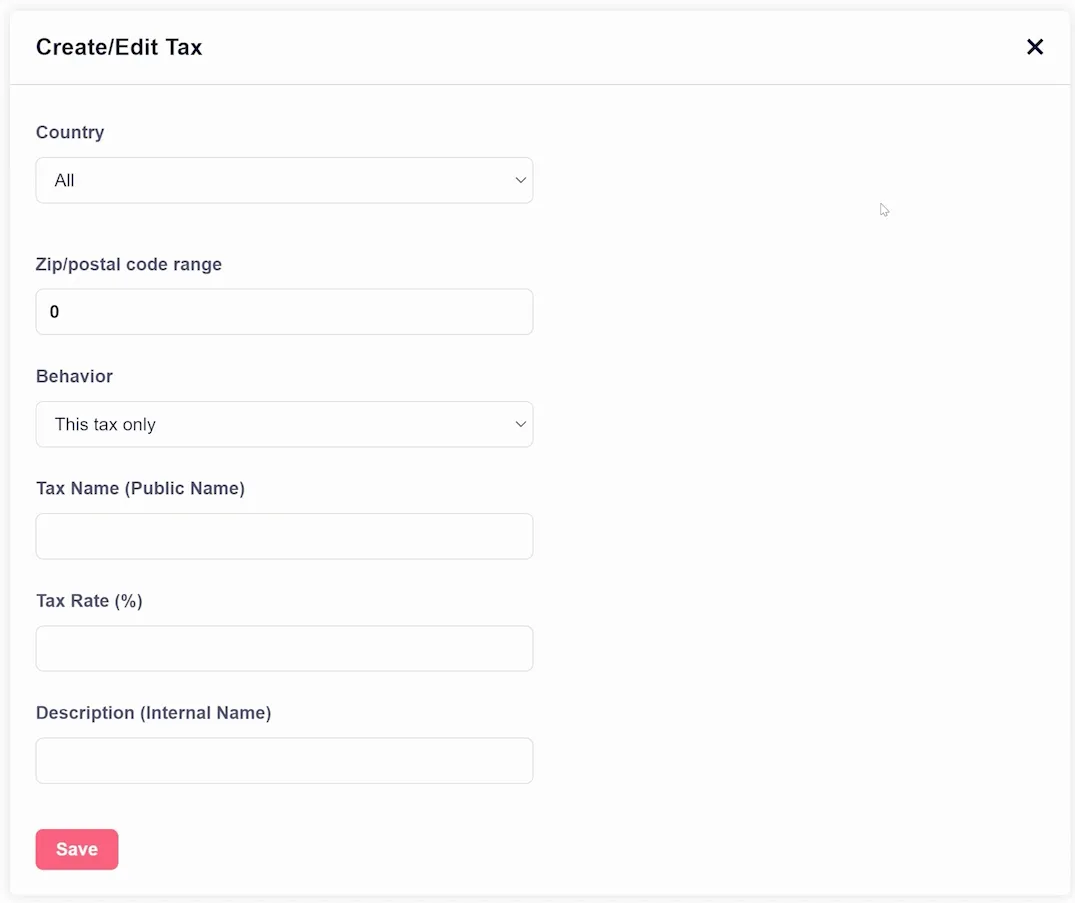Screen dimensions: 1075x903
Task: Click the Country dropdown chevron arrow
Action: [x=520, y=180]
